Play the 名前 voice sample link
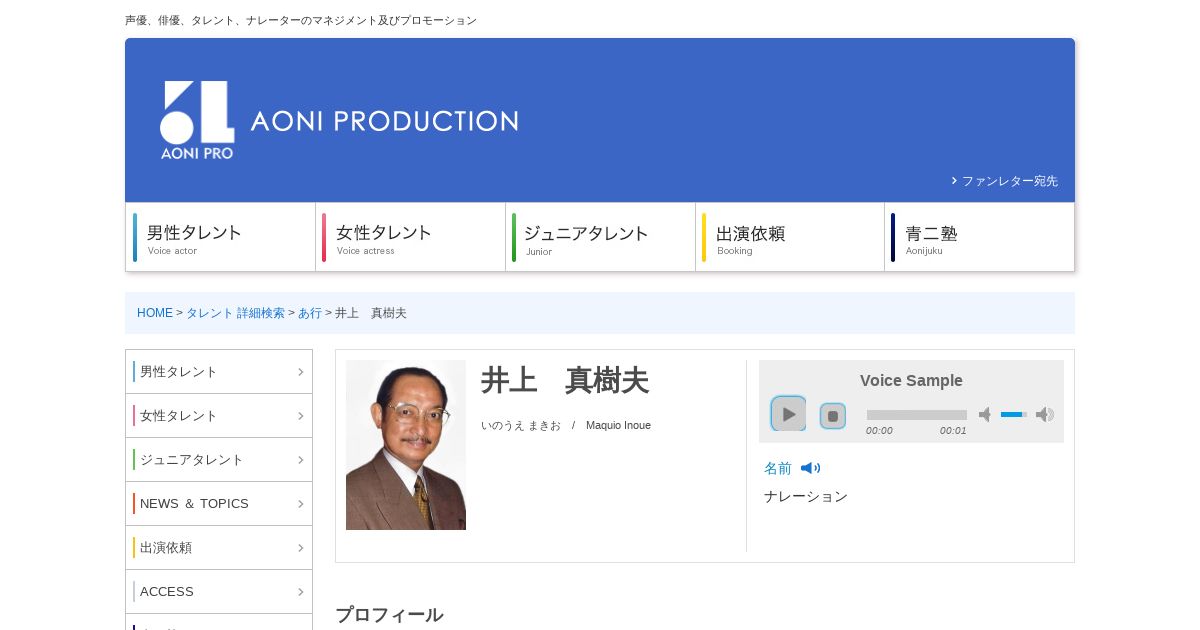 point(778,468)
